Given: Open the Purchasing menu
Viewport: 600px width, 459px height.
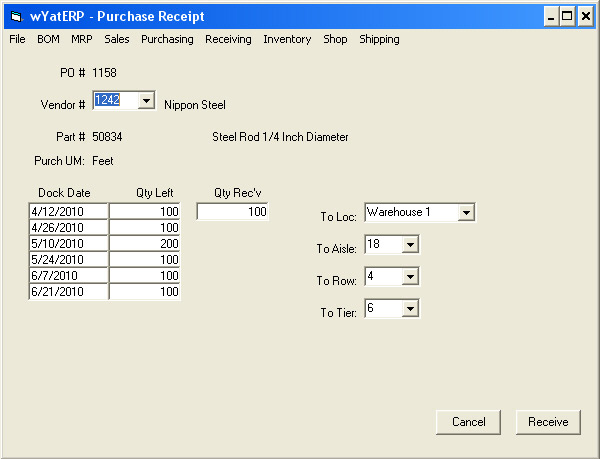Looking at the screenshot, I should click(x=167, y=39).
